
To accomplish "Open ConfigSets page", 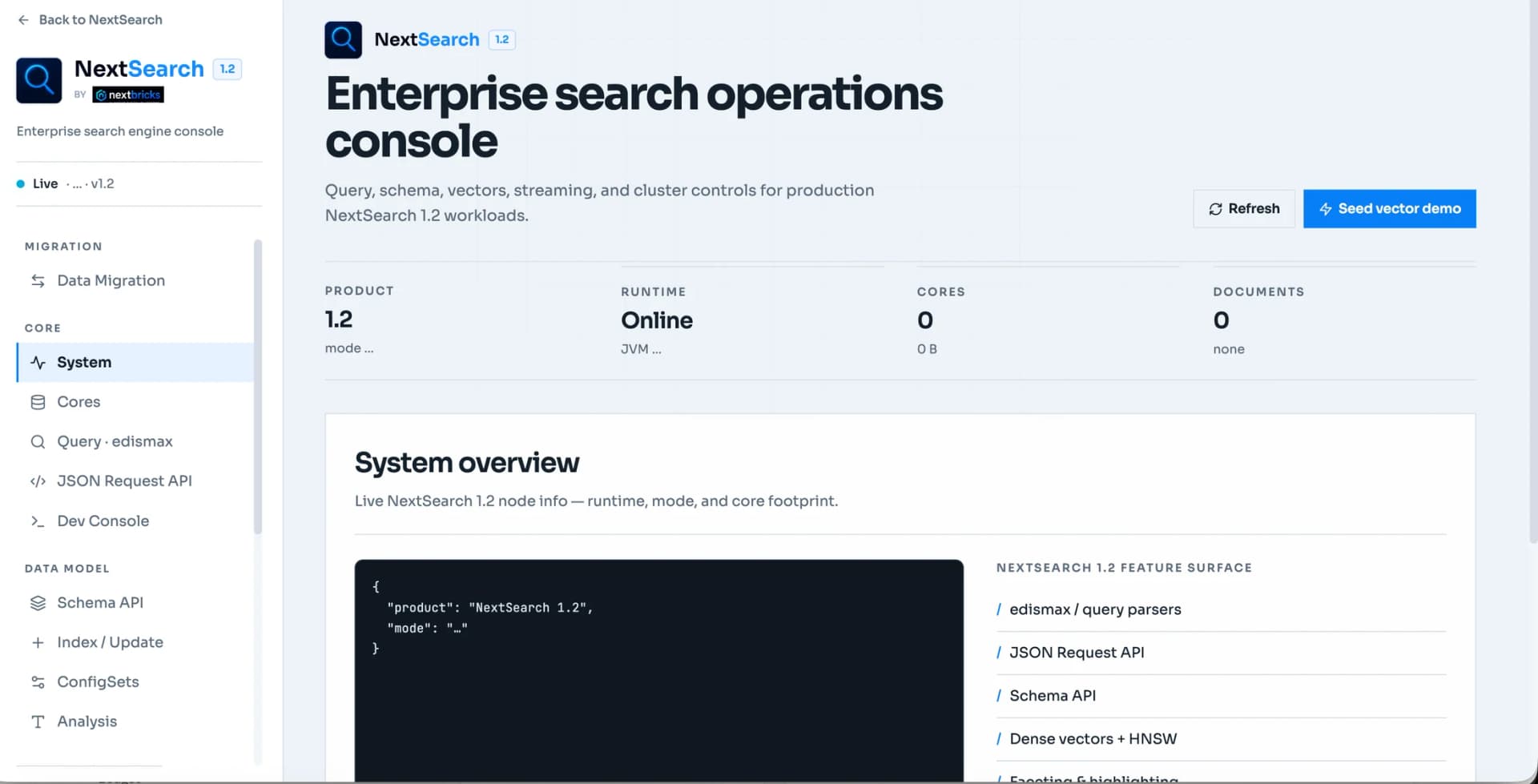I will [x=135, y=682].
